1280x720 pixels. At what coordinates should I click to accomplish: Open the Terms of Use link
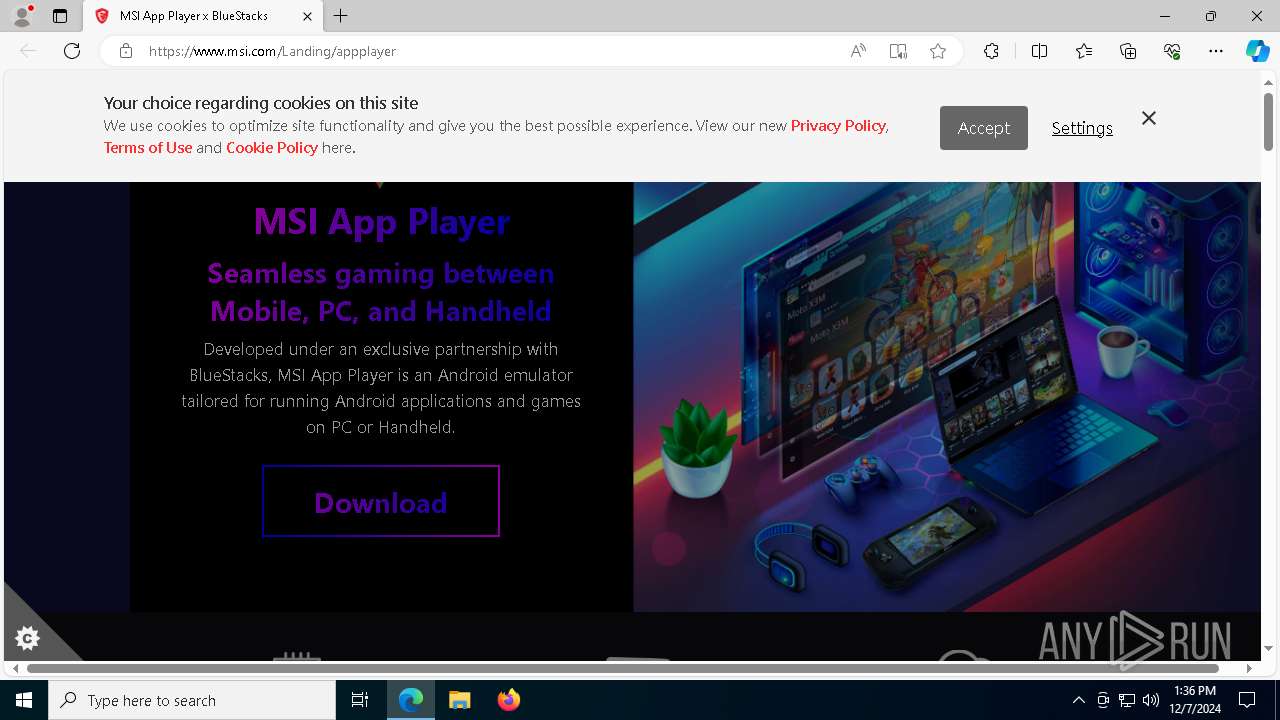(148, 147)
